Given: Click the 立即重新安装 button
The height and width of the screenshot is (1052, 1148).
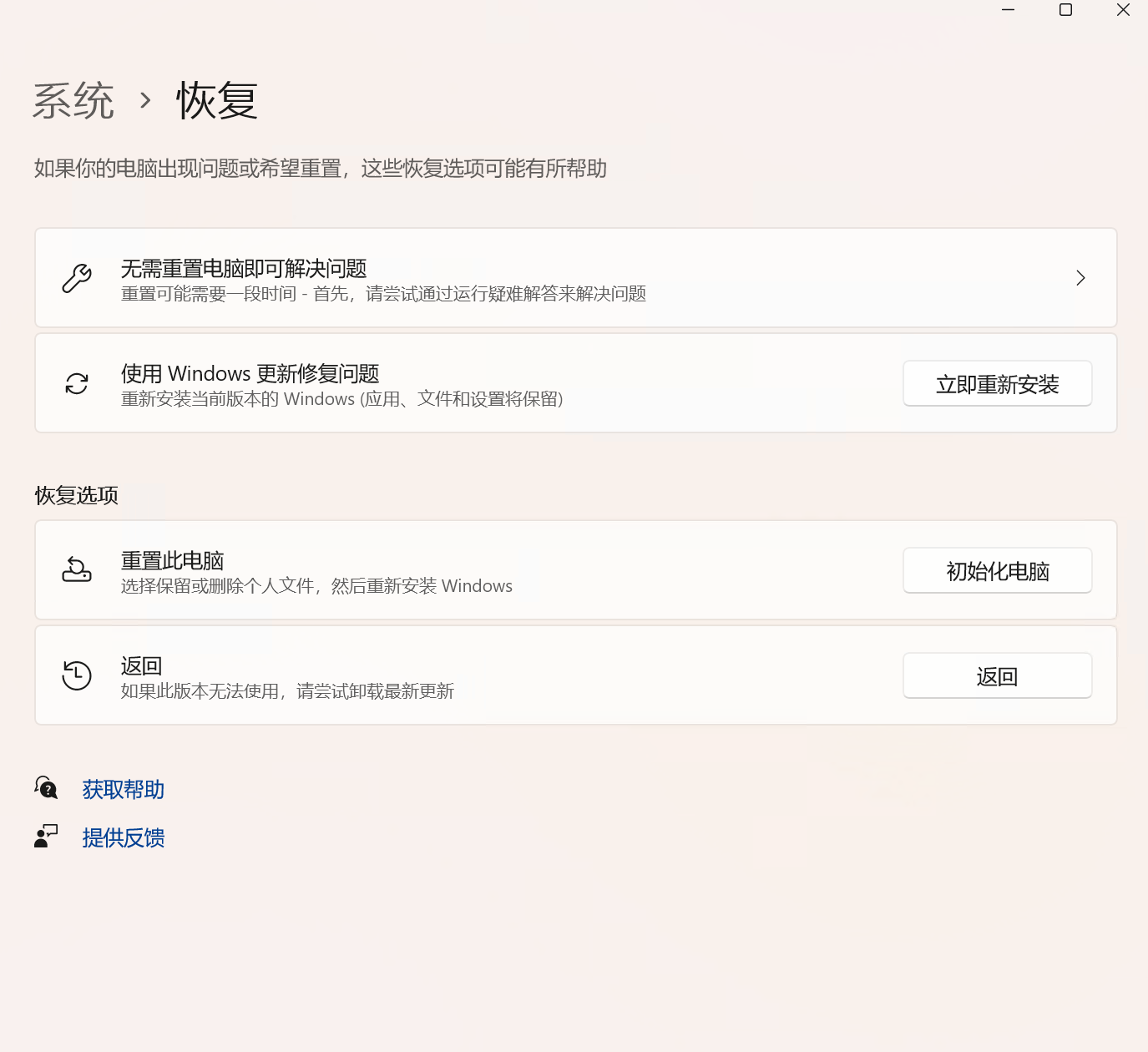Looking at the screenshot, I should point(997,383).
